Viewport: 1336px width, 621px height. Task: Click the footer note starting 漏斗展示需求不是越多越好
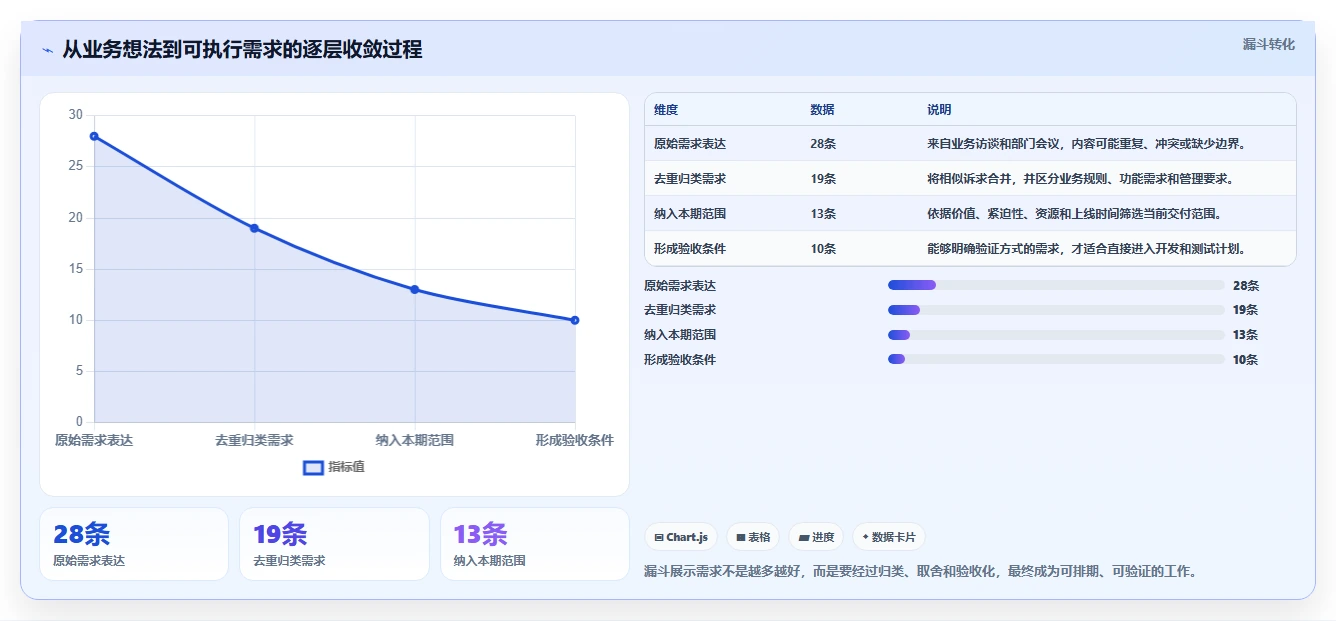coord(920,572)
